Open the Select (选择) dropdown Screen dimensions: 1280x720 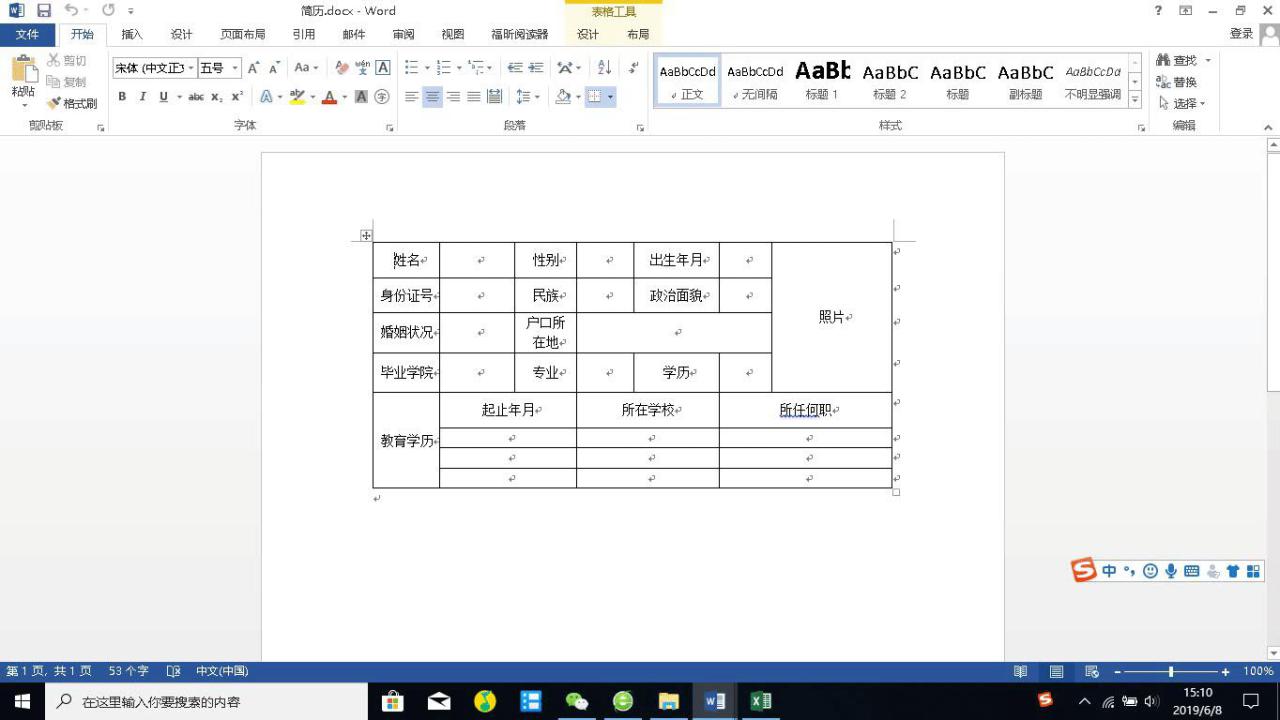point(1182,103)
